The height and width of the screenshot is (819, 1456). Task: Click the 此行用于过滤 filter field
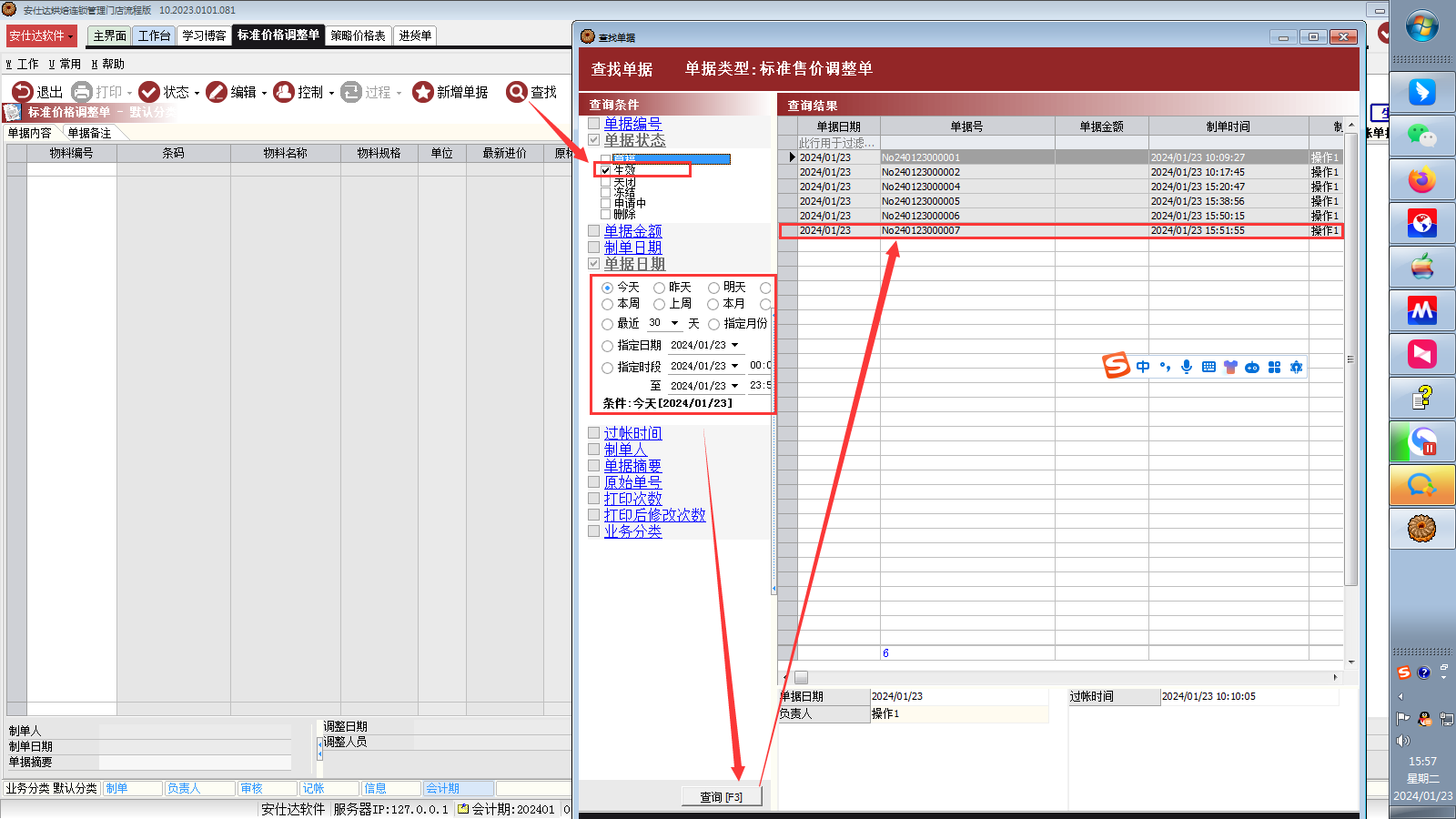(838, 143)
